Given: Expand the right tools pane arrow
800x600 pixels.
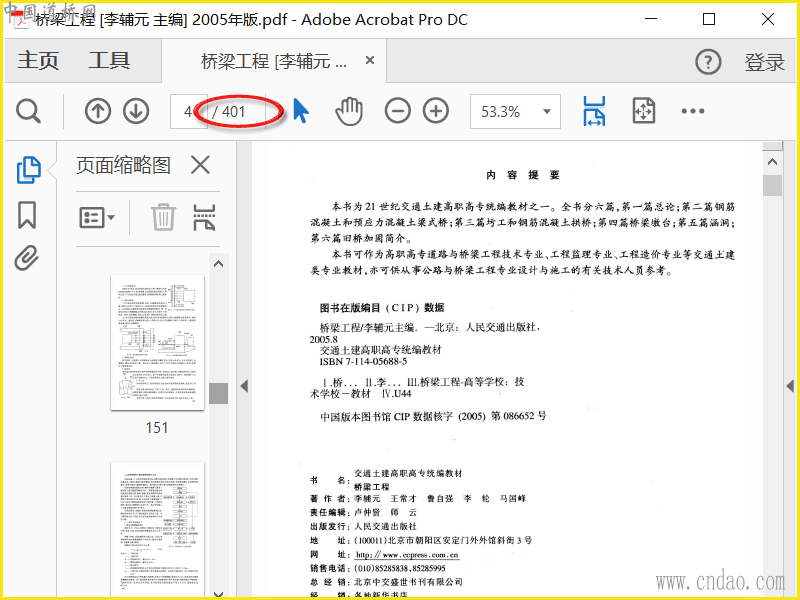Looking at the screenshot, I should [x=790, y=386].
